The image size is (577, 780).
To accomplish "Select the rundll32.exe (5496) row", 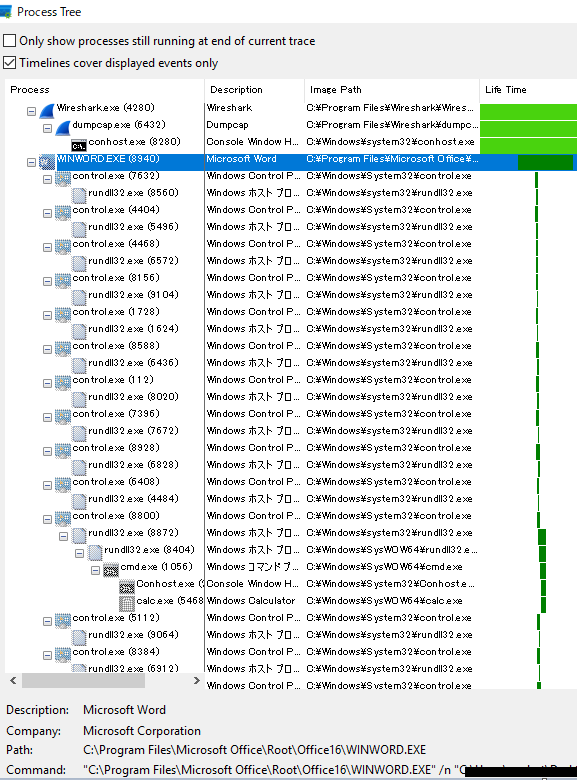I will coord(291,226).
